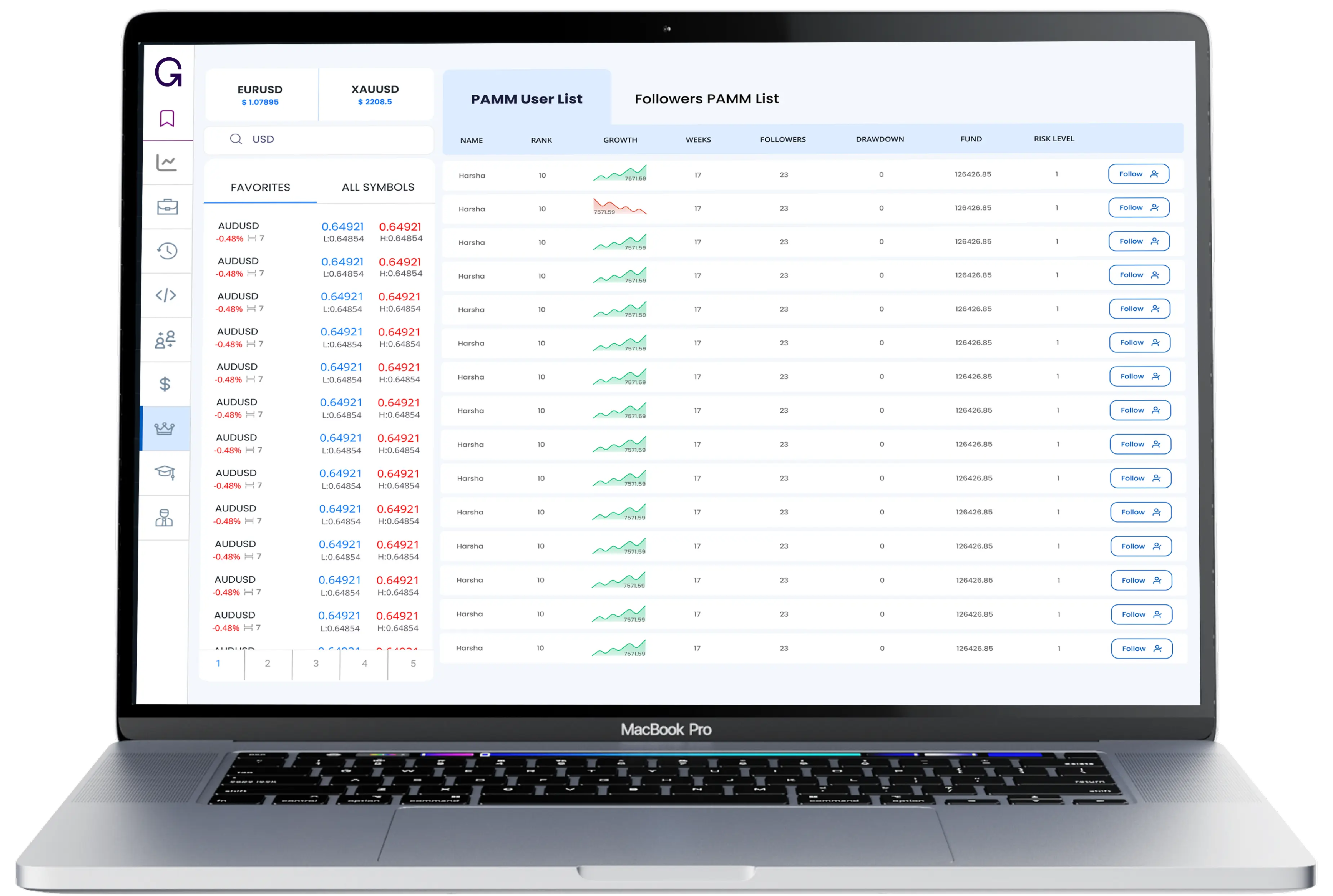Switch to the ALL SYMBOLS tab
Image resolution: width=1333 pixels, height=896 pixels.
378,187
